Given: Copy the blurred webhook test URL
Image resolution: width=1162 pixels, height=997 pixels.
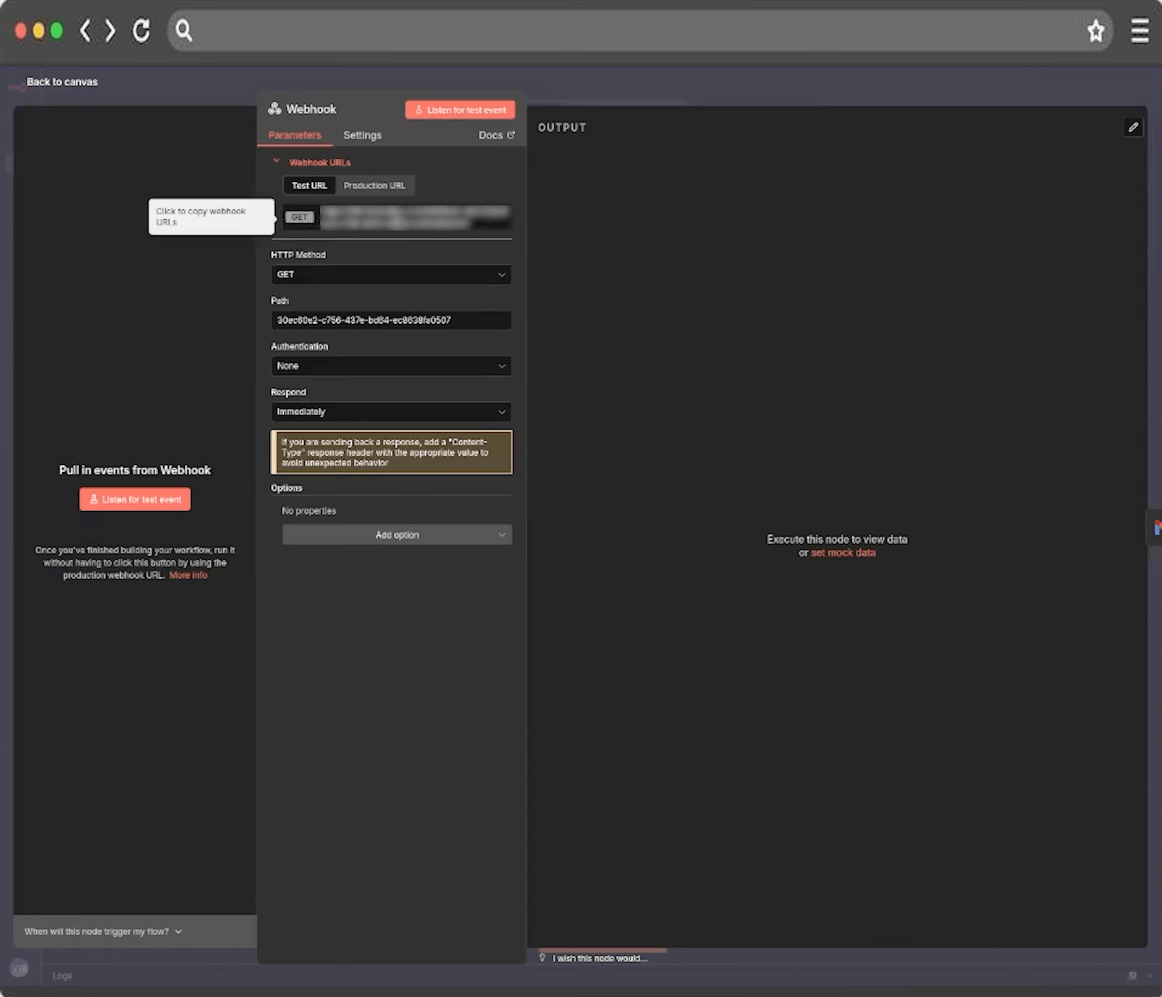Looking at the screenshot, I should [415, 217].
